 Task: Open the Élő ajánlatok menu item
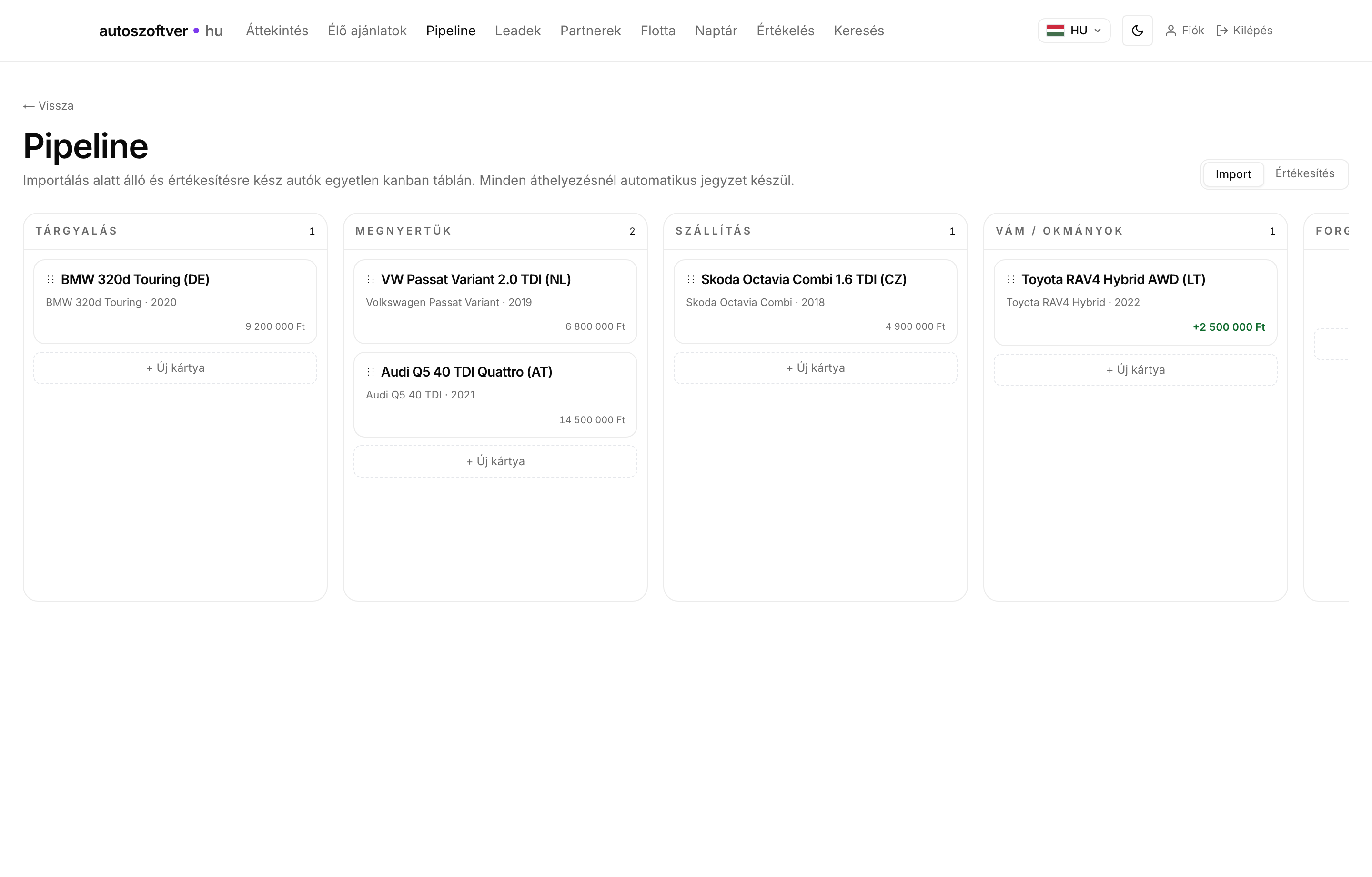[367, 31]
